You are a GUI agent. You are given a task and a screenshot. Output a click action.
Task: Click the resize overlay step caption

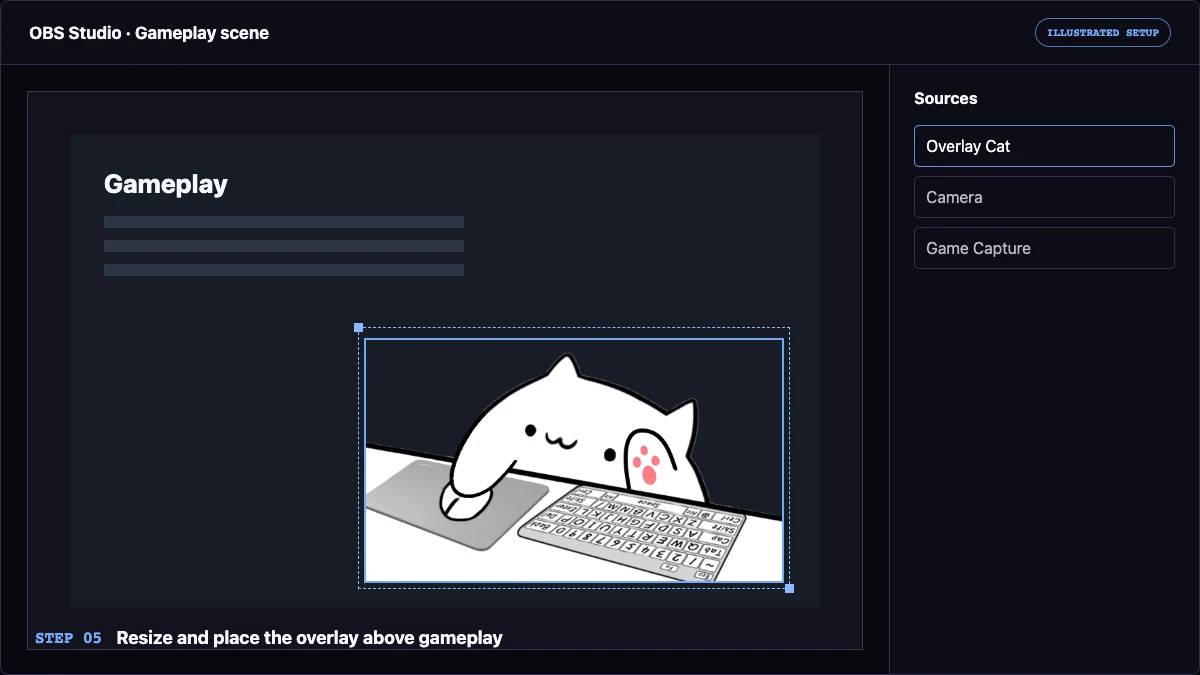click(309, 638)
